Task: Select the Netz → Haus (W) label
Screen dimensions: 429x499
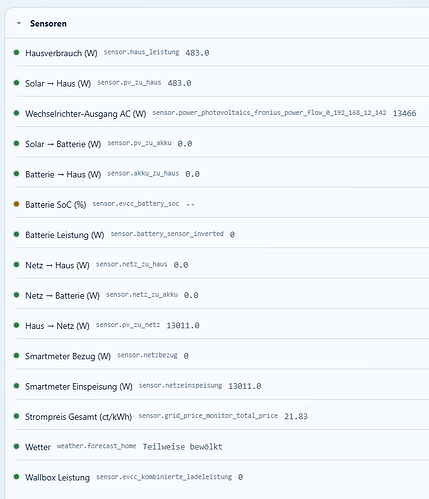Action: (57, 265)
